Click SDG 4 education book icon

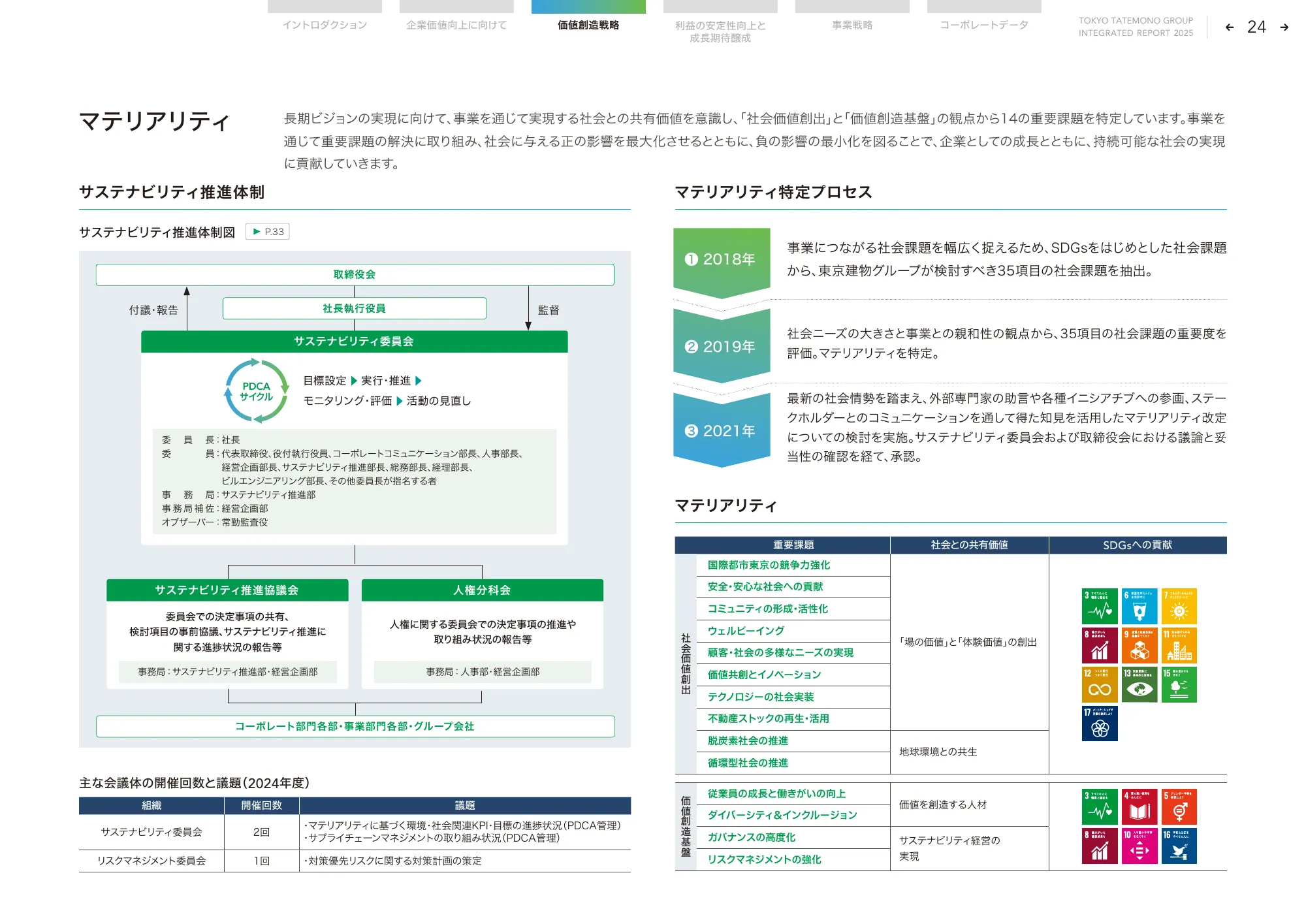tap(1139, 807)
